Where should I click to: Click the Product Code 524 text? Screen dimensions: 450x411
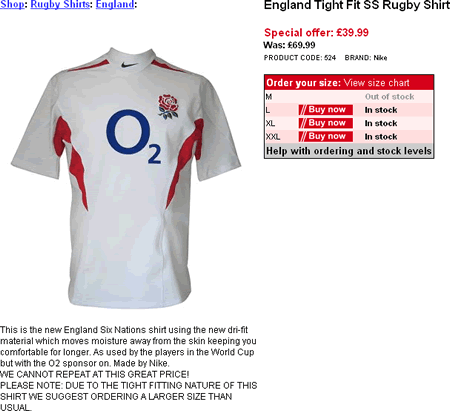(300, 58)
